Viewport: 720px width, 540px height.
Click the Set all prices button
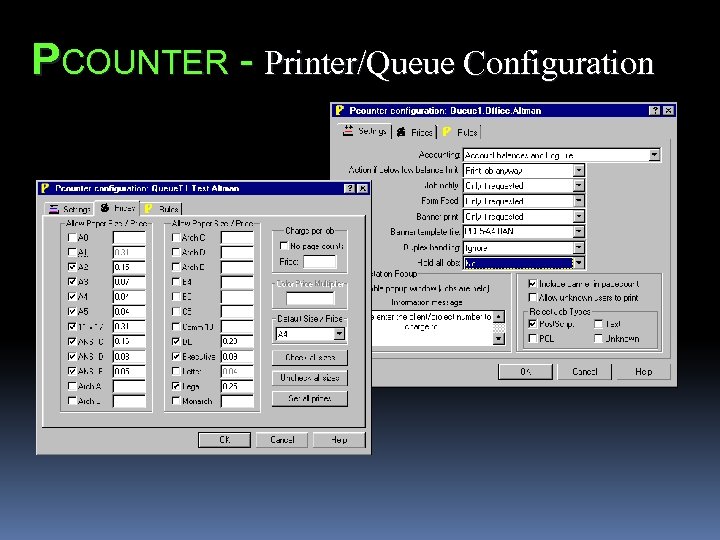310,399
